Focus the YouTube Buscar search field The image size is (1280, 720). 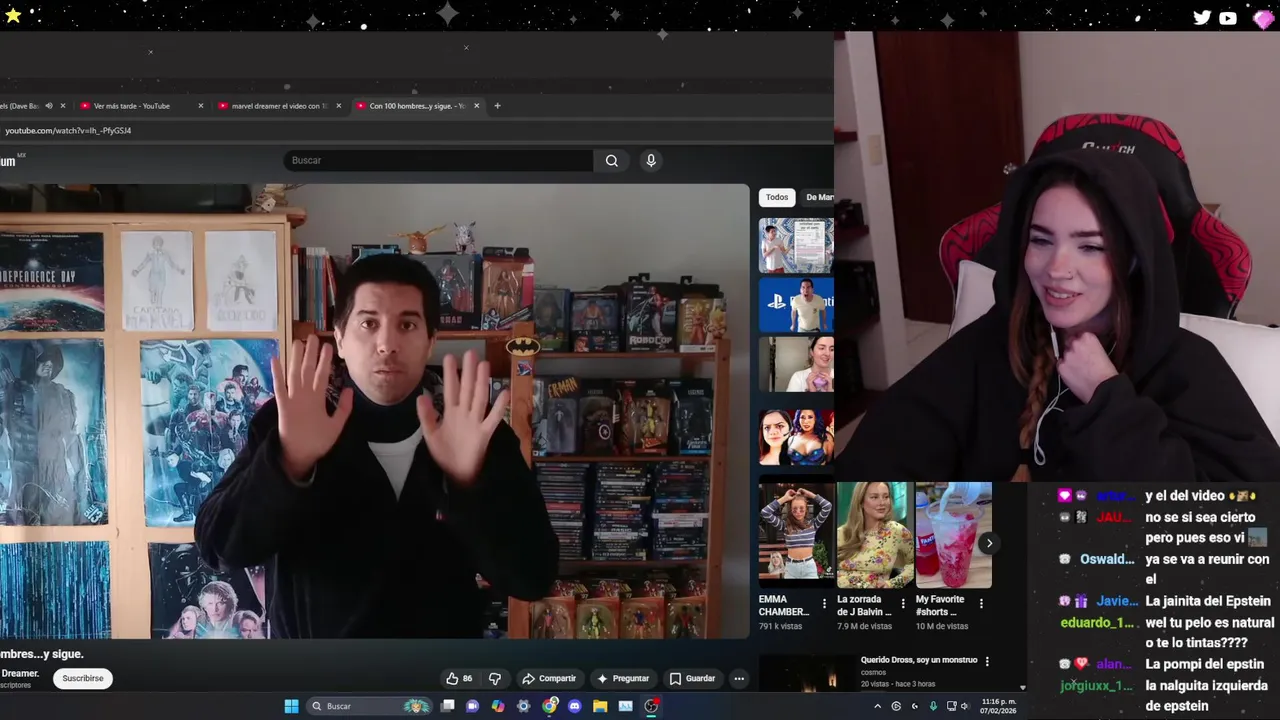pos(438,160)
